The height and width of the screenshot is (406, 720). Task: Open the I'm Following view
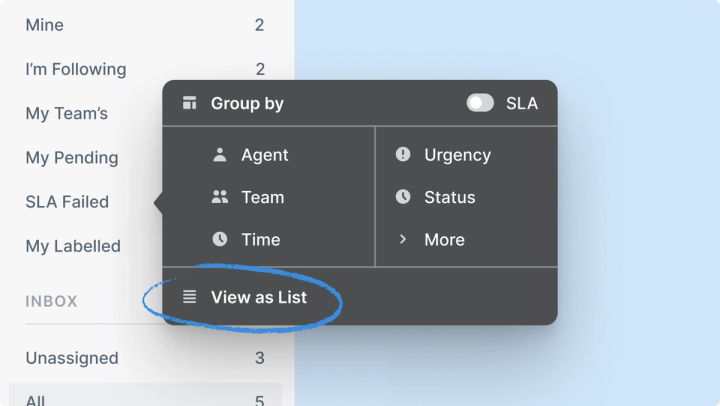pos(76,69)
